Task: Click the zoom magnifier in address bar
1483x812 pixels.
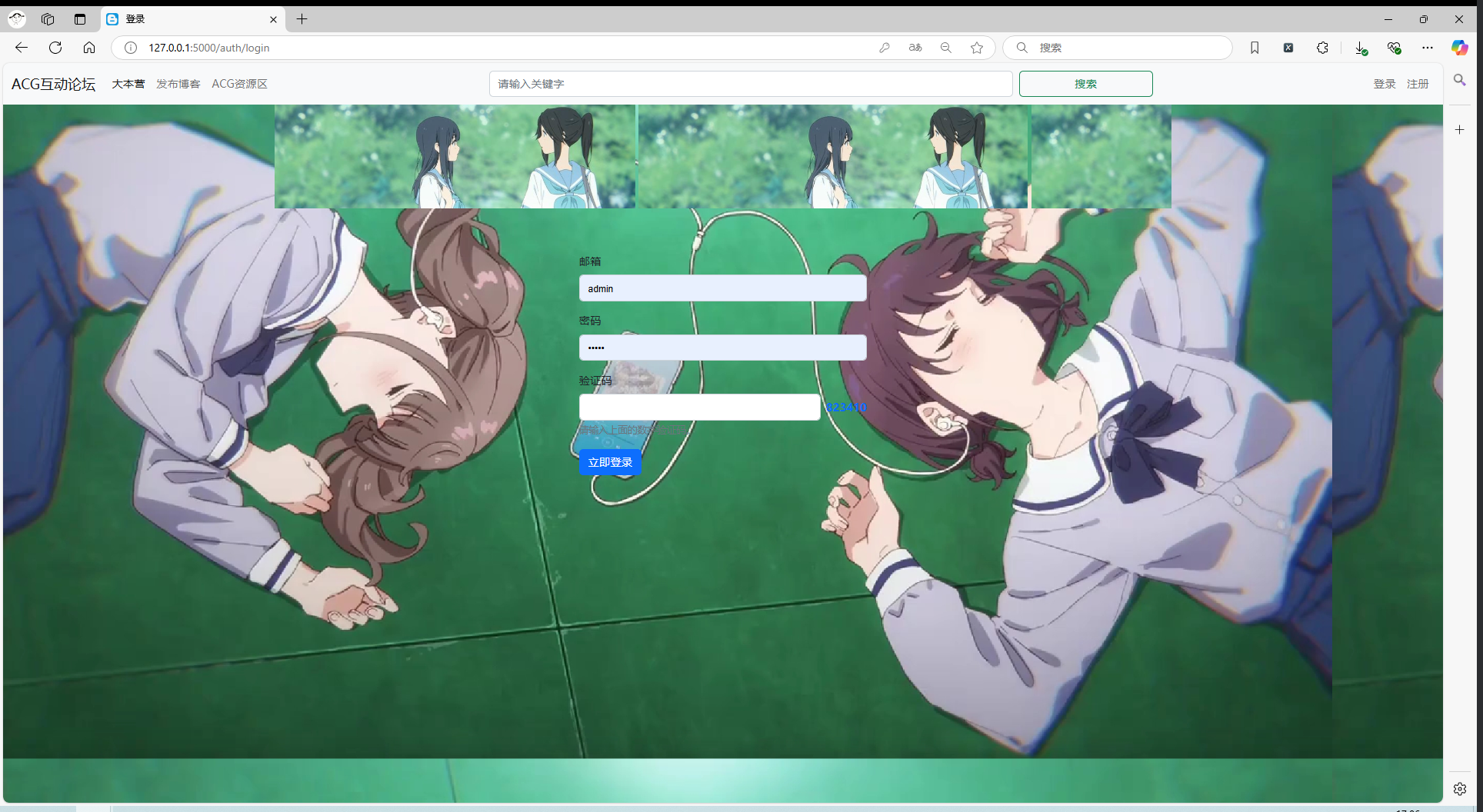Action: 946,48
